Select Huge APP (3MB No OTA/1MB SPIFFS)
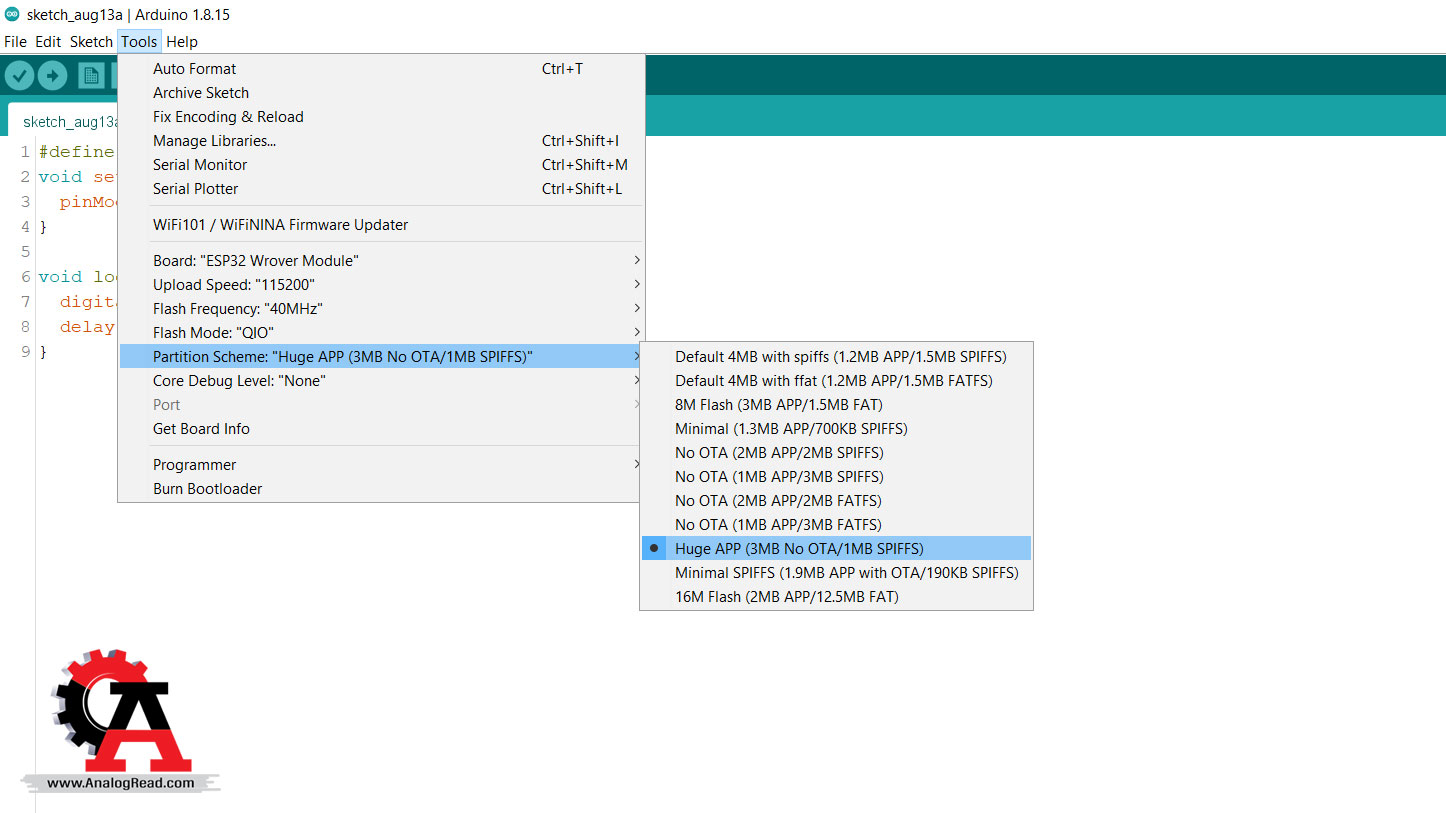 coord(836,548)
